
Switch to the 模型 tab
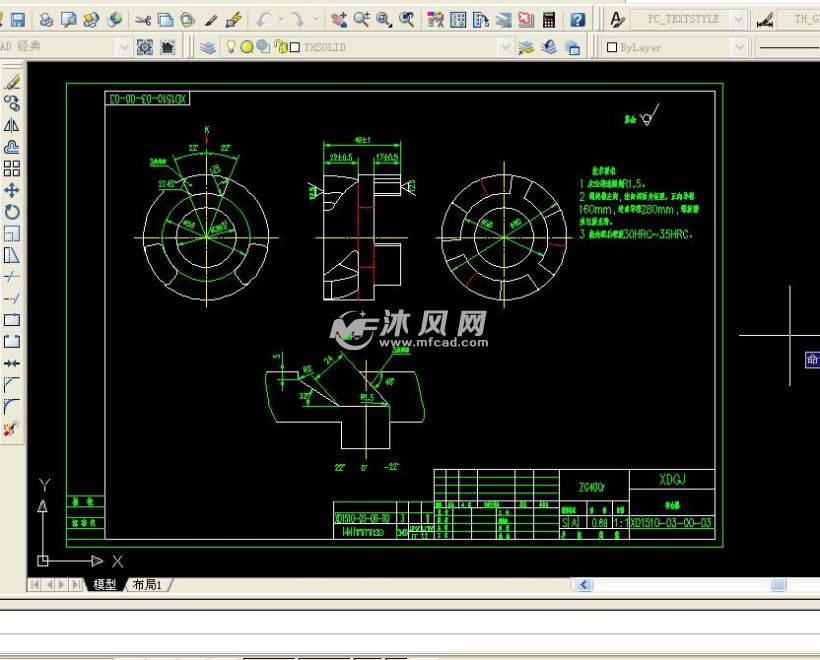click(x=105, y=585)
